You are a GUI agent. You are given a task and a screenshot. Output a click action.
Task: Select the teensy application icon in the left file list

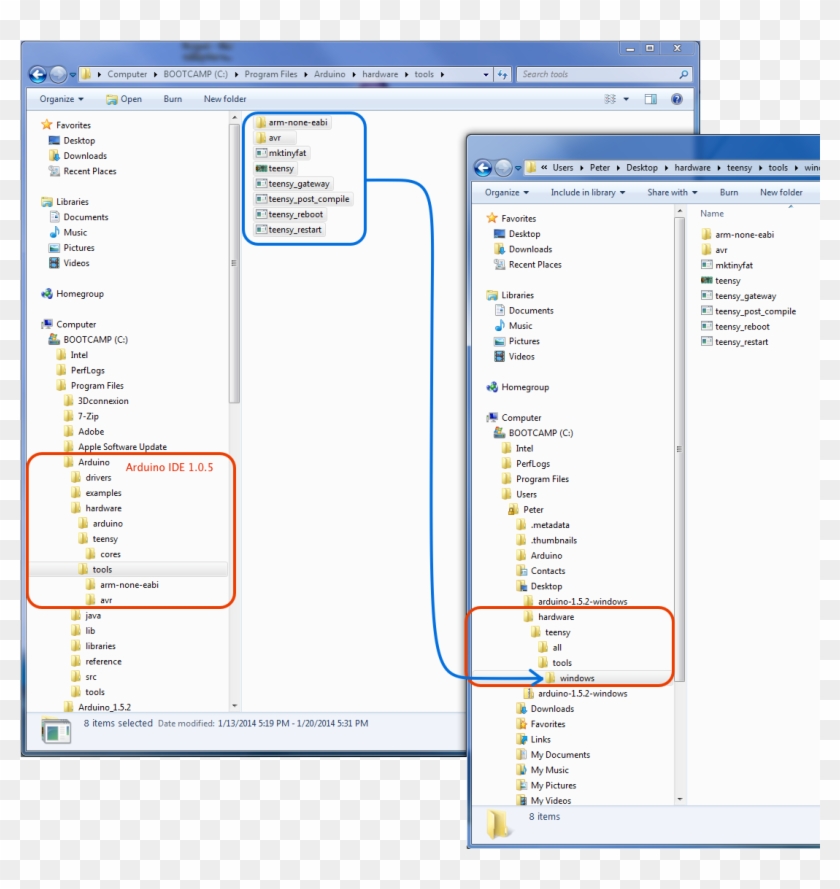[261, 169]
